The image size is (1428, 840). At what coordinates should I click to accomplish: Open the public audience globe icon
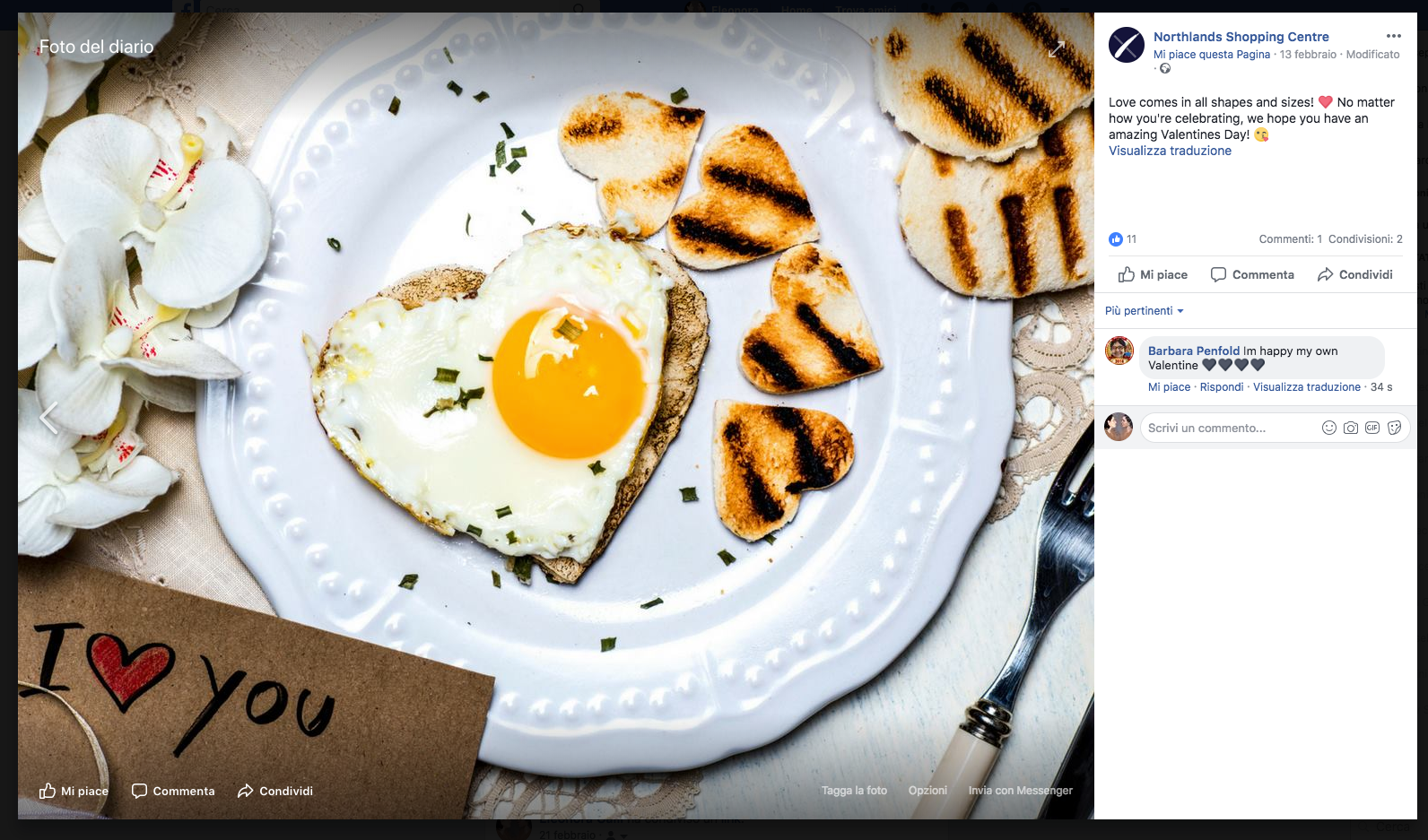pyautogui.click(x=1165, y=68)
